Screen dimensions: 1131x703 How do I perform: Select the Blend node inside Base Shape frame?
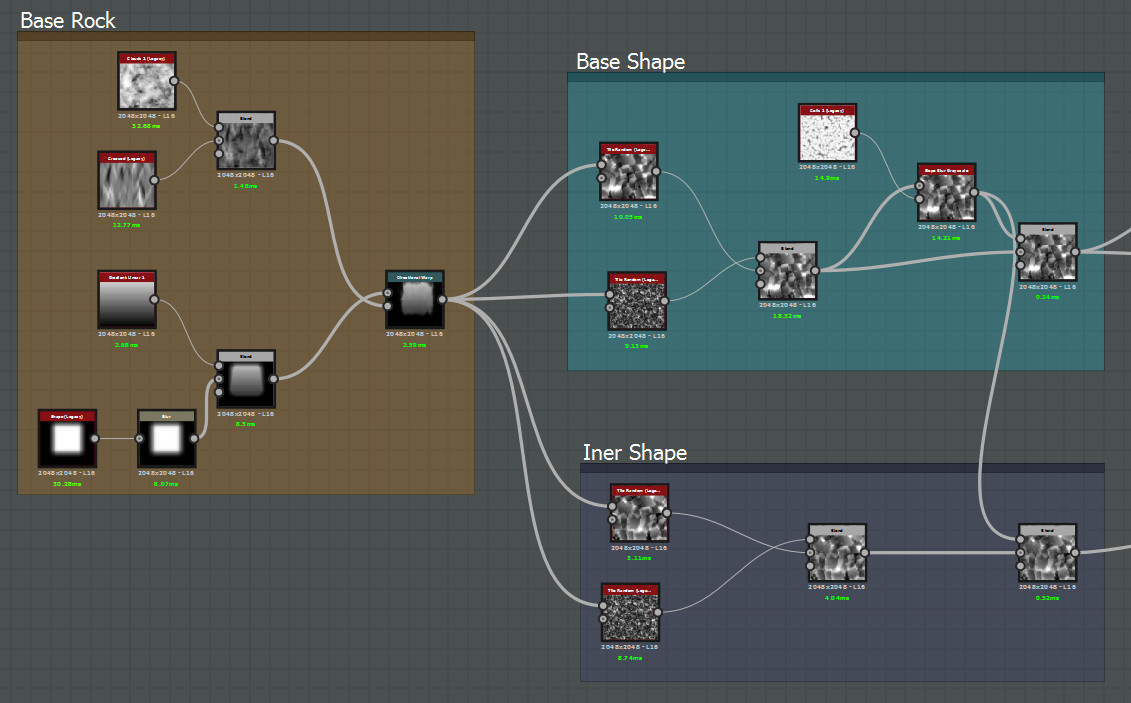point(786,272)
